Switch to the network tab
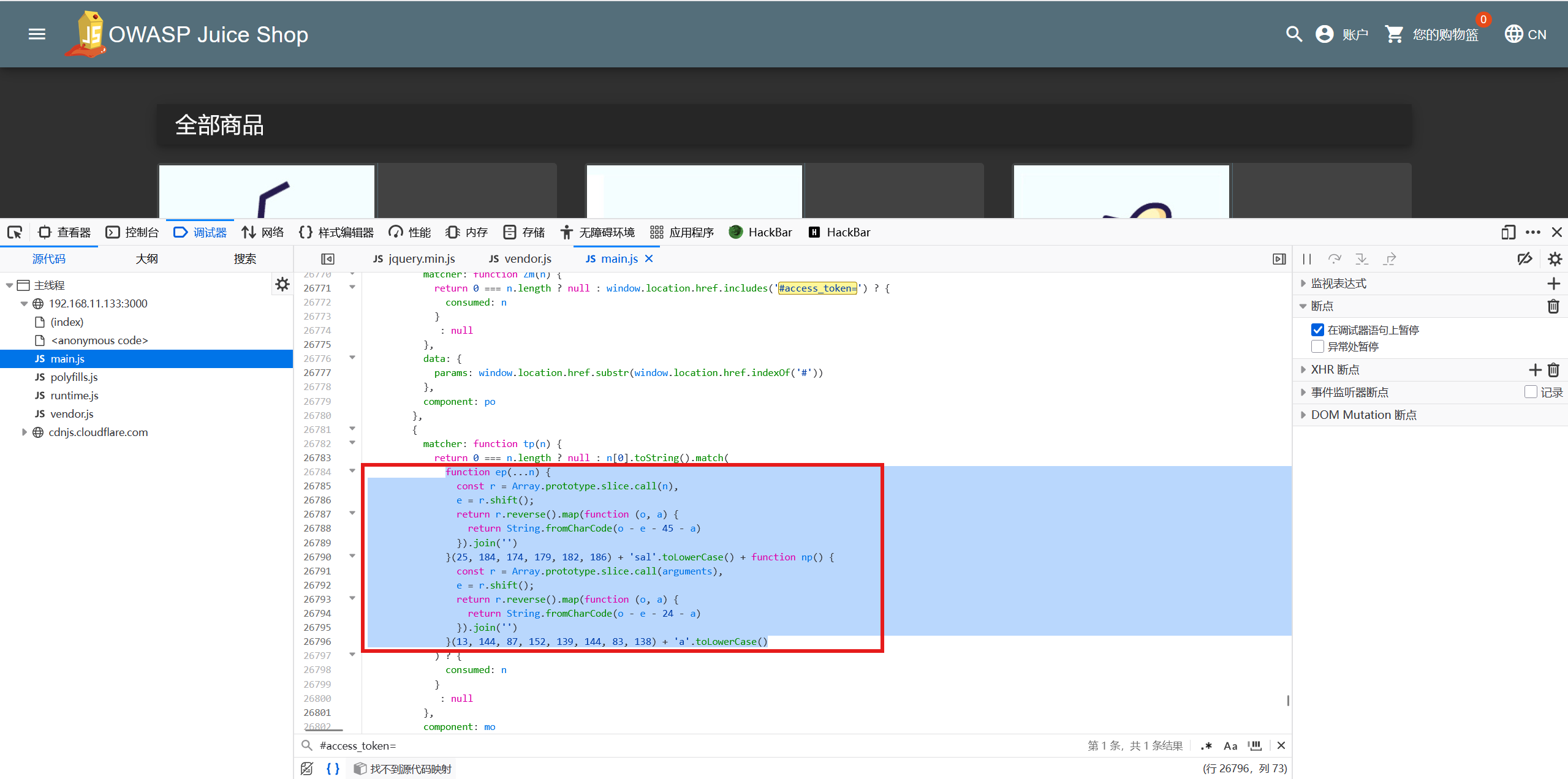Image resolution: width=1568 pixels, height=779 pixels. [263, 232]
